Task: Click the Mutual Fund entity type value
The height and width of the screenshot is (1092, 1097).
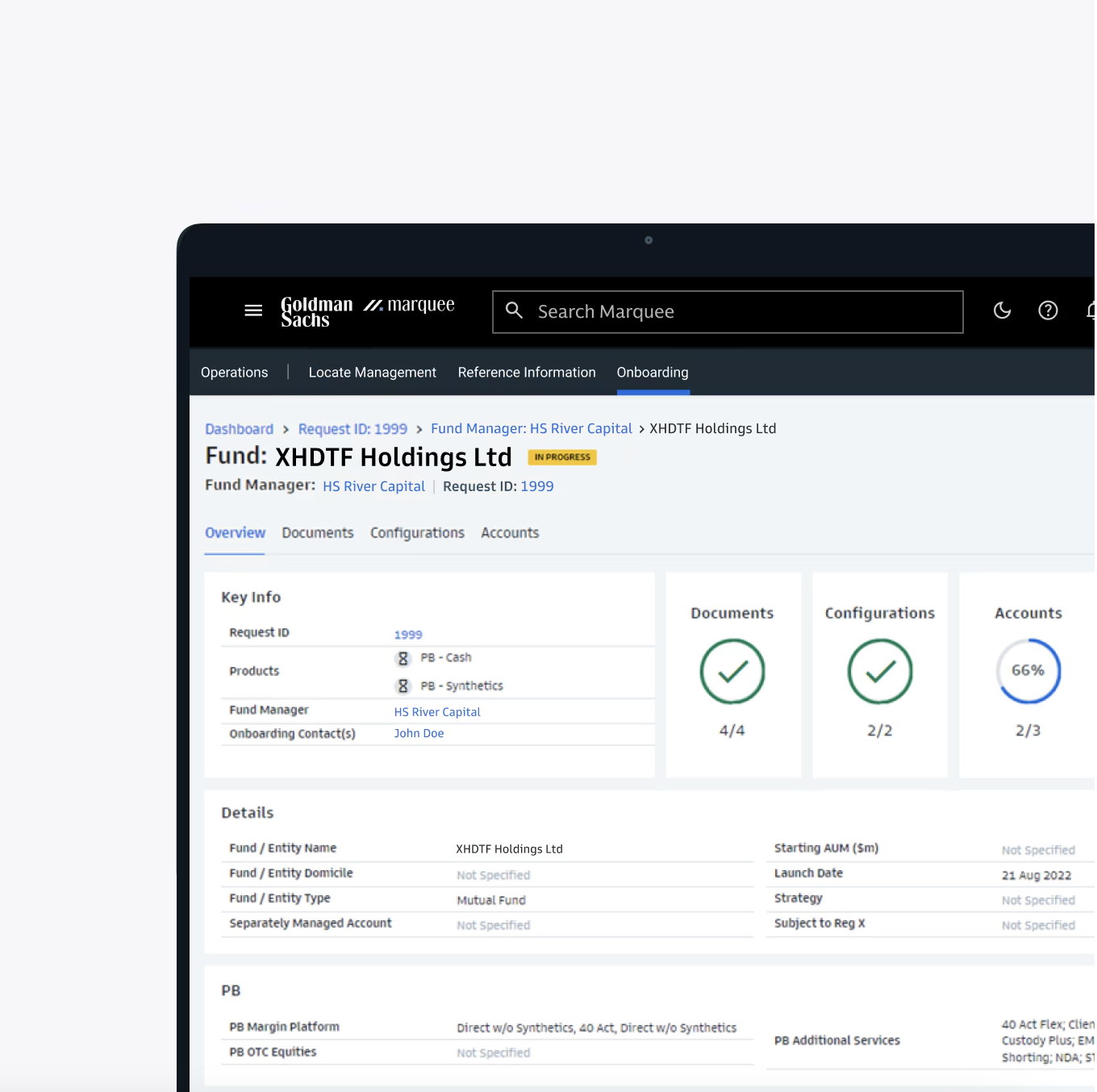Action: (x=491, y=900)
